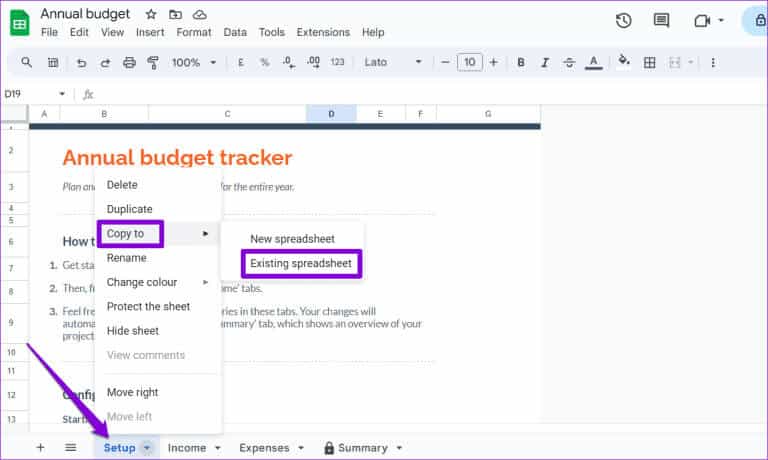The image size is (768, 460).
Task: Activate the paint format tool
Action: point(153,63)
